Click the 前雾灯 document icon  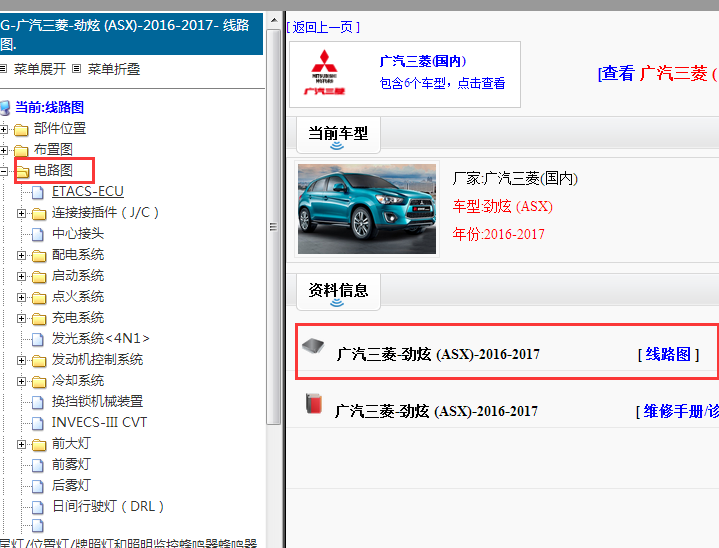(x=38, y=465)
